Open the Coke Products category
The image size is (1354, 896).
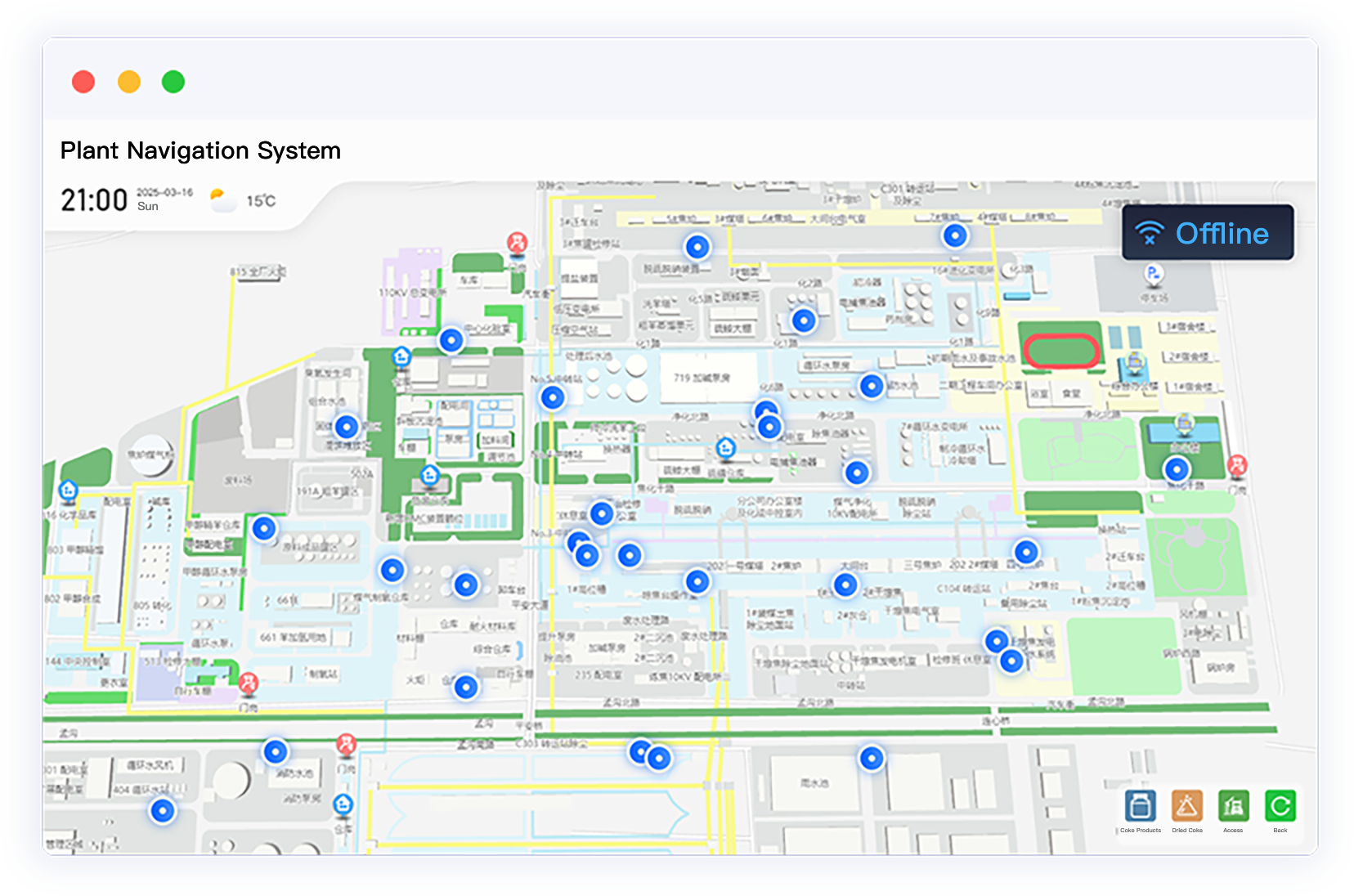pos(1140,806)
